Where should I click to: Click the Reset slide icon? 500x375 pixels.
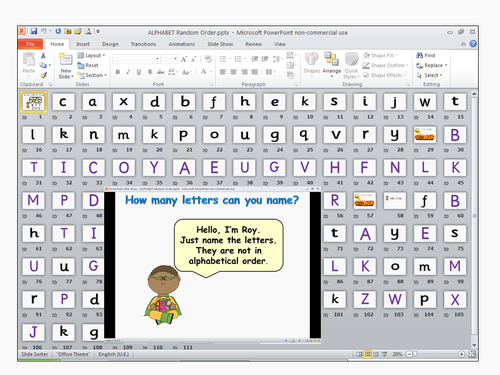pos(81,65)
